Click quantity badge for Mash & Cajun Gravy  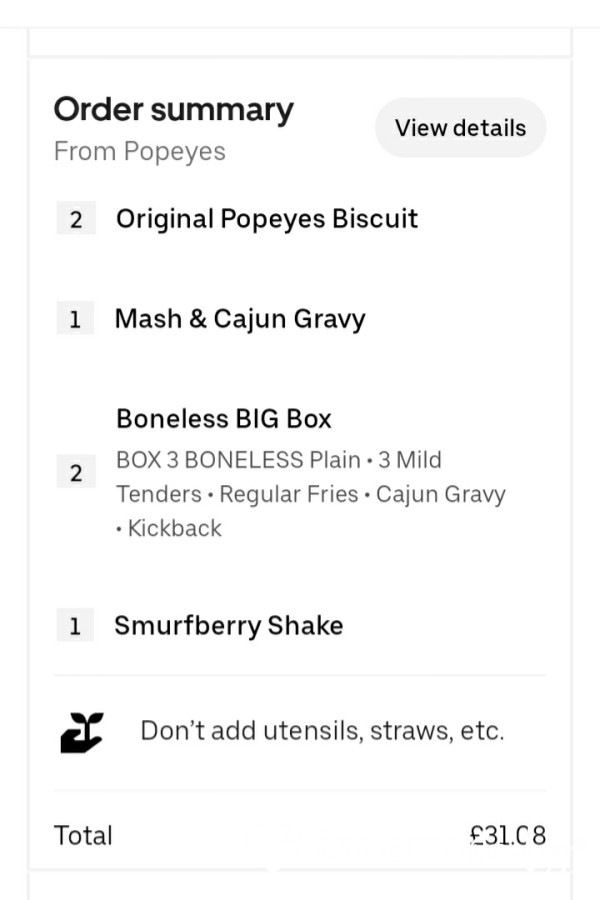[75, 319]
